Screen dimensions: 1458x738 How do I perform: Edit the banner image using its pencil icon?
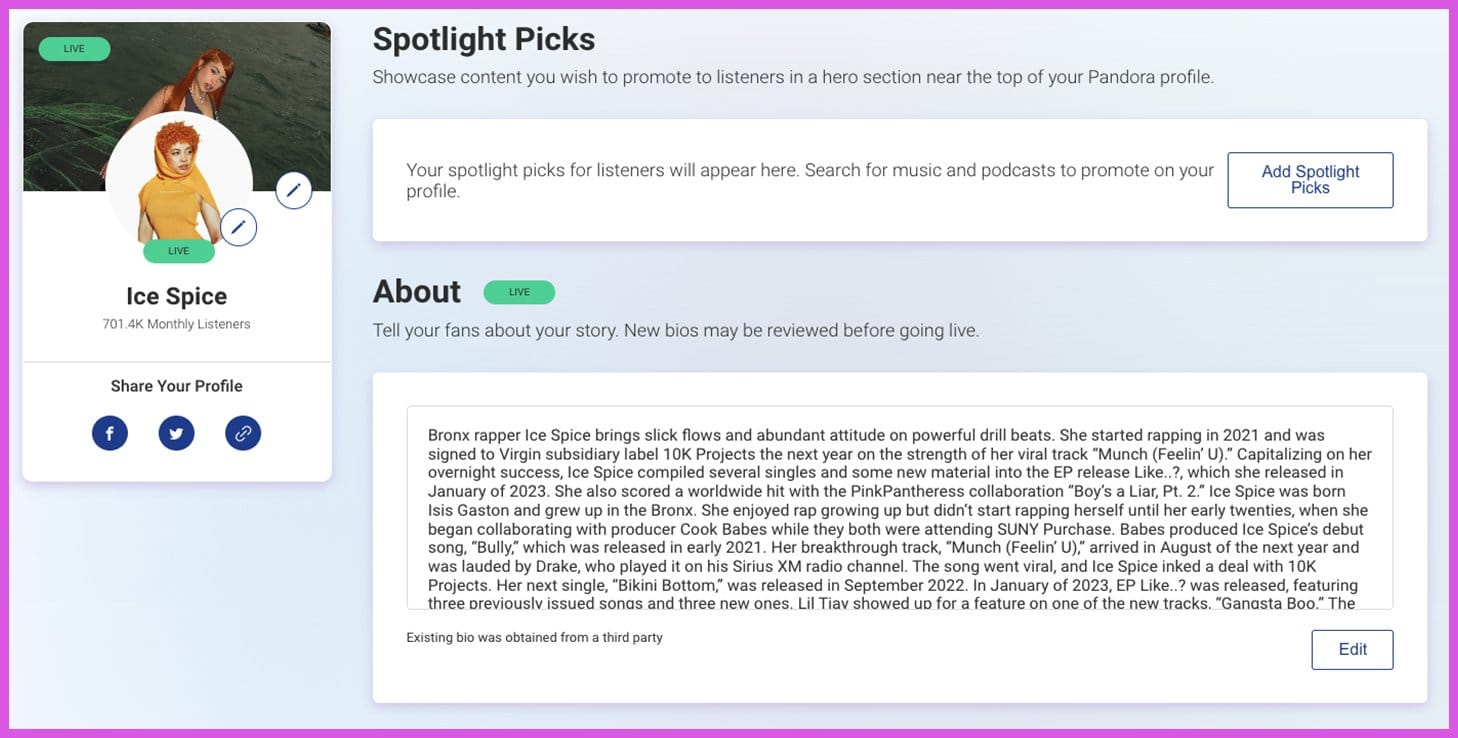[294, 189]
